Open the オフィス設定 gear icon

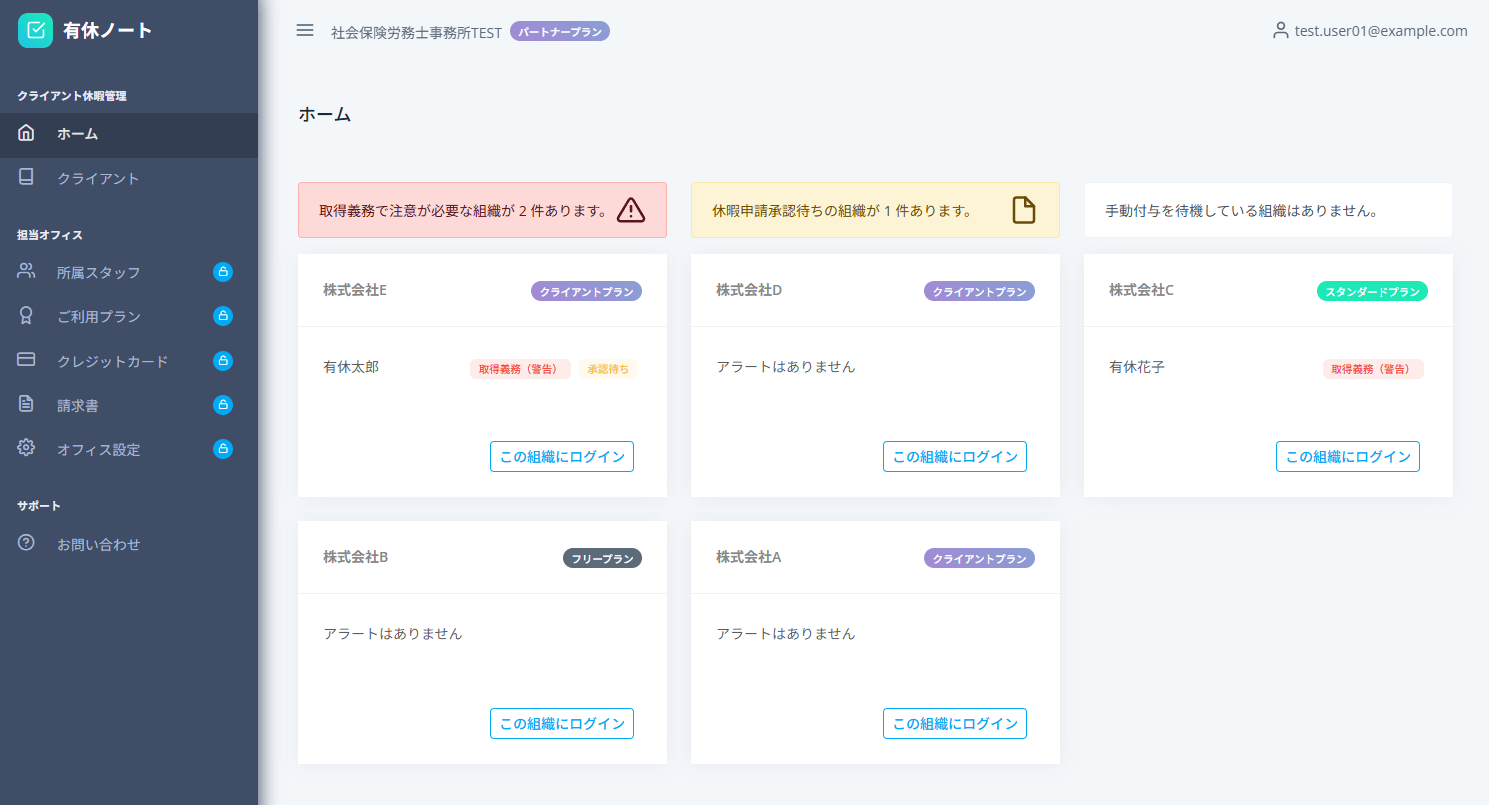[26, 448]
